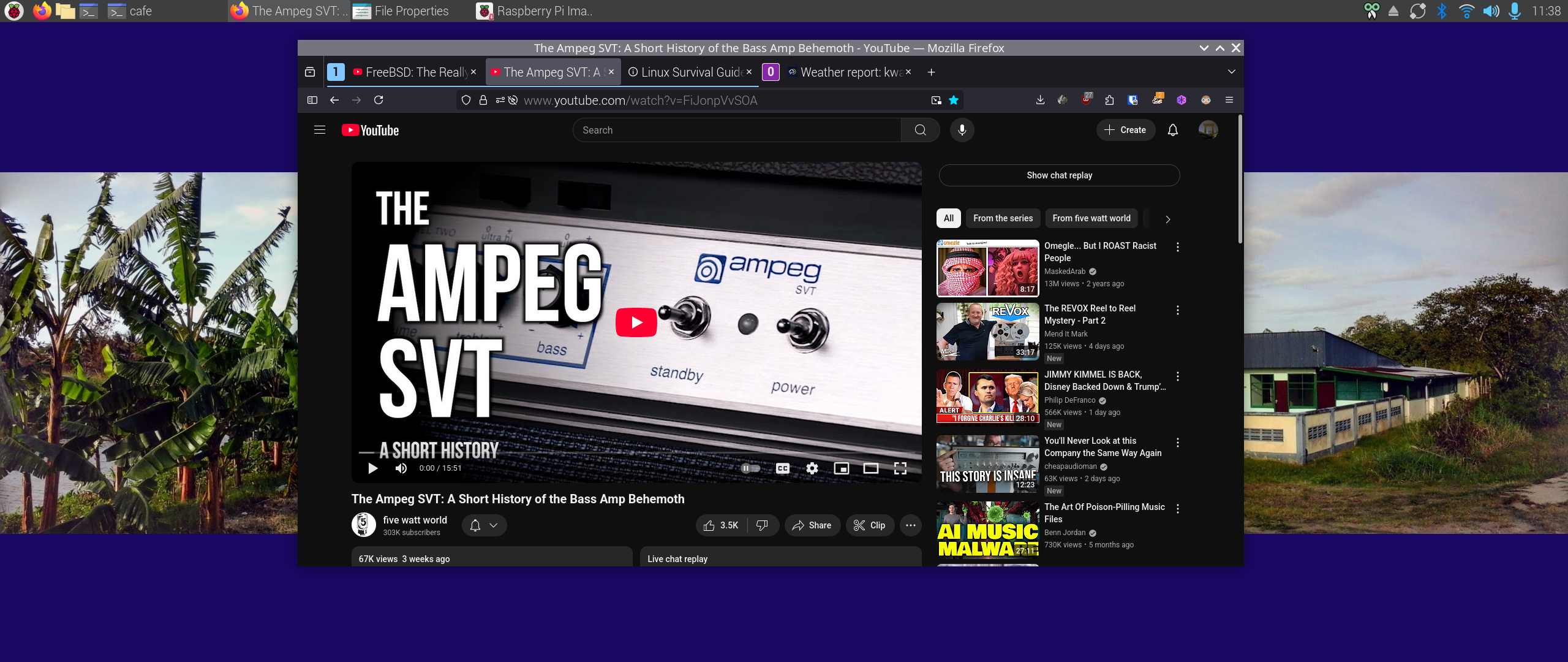Open miniplayer for the video
1568x662 pixels.
click(x=841, y=468)
